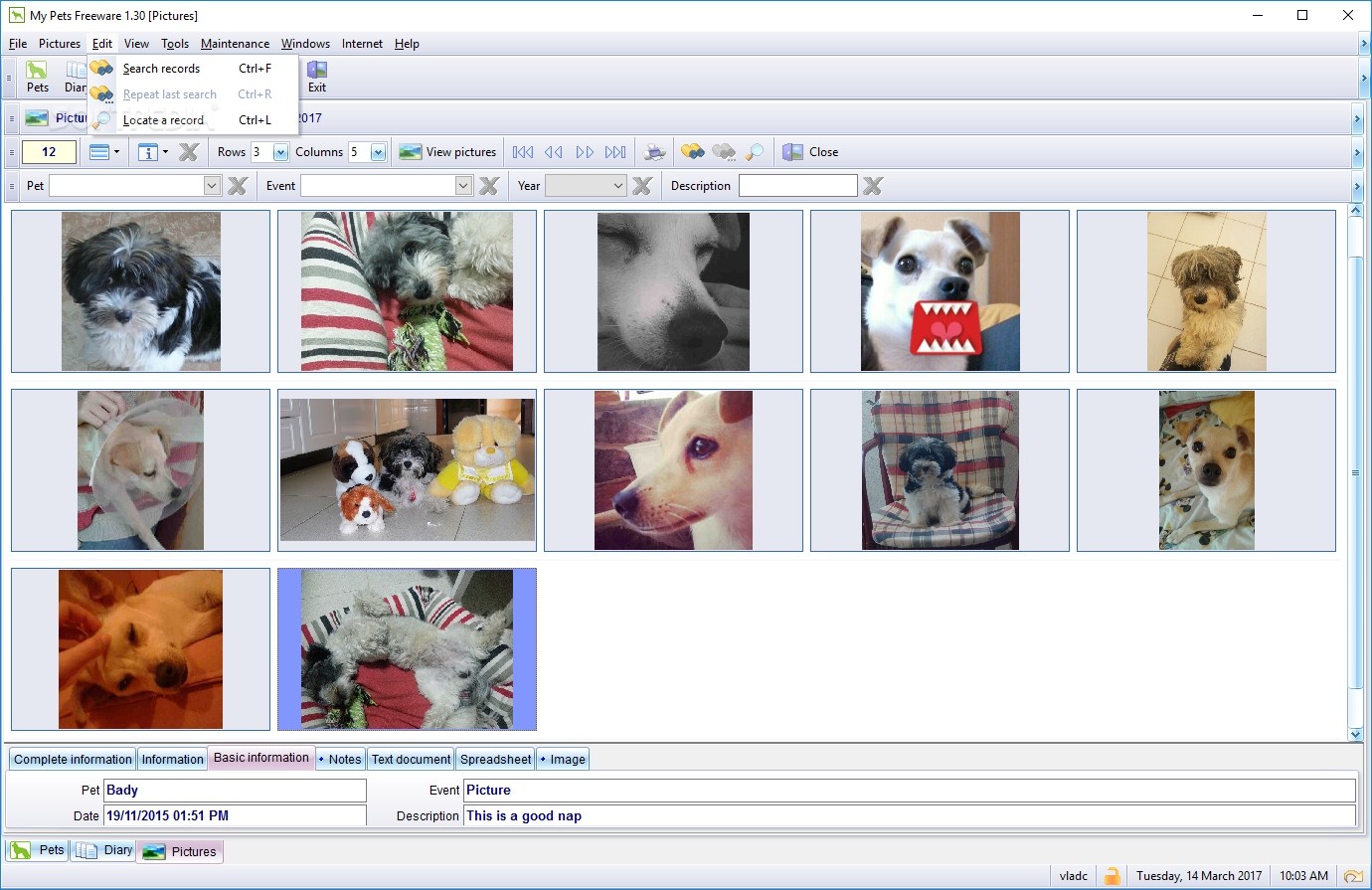Viewport: 1372px width, 890px height.
Task: Switch to the Text document tab
Action: click(411, 759)
